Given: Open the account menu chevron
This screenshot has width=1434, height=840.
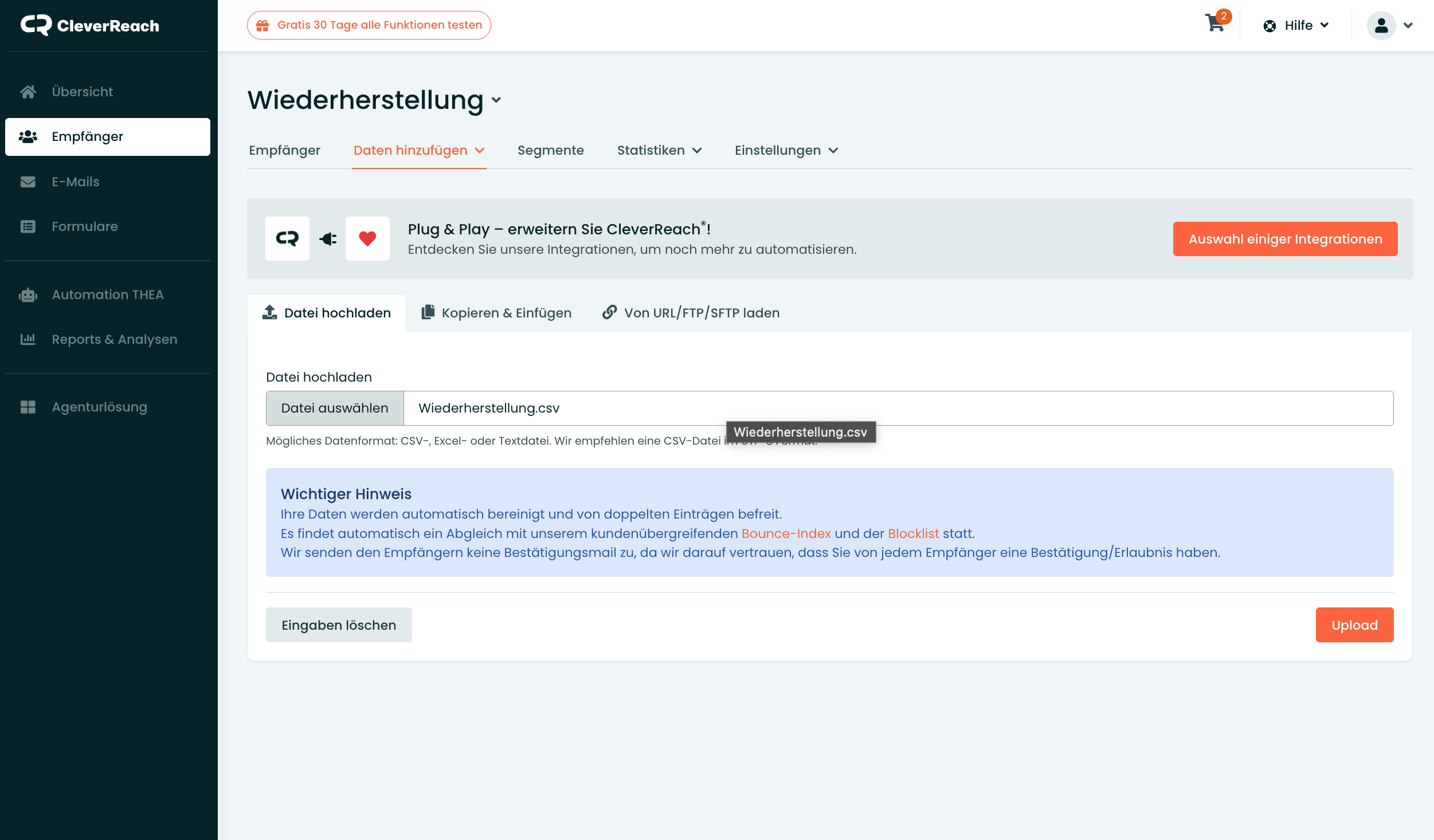Looking at the screenshot, I should 1408,25.
